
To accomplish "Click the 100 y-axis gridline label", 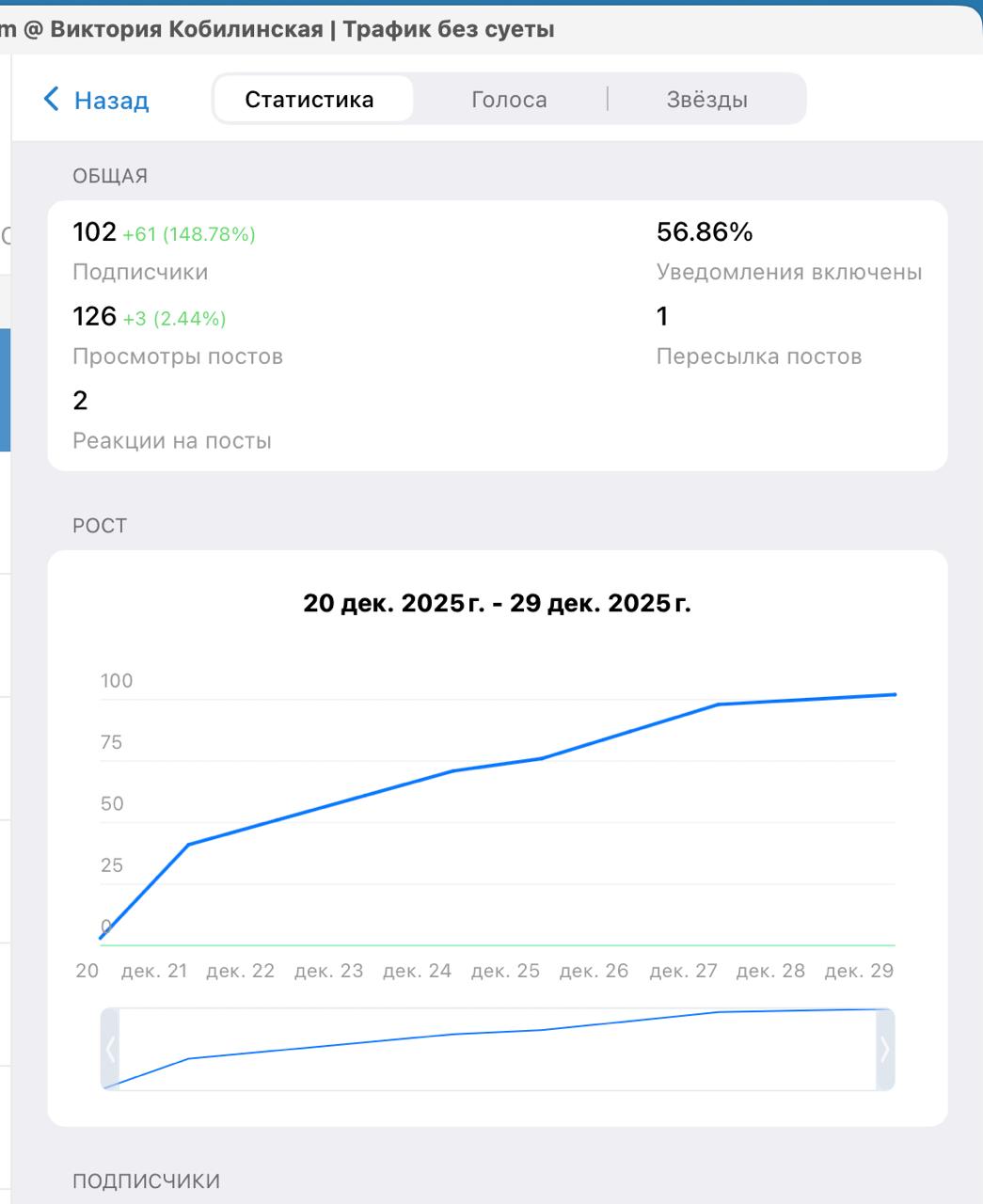I will pos(117,681).
